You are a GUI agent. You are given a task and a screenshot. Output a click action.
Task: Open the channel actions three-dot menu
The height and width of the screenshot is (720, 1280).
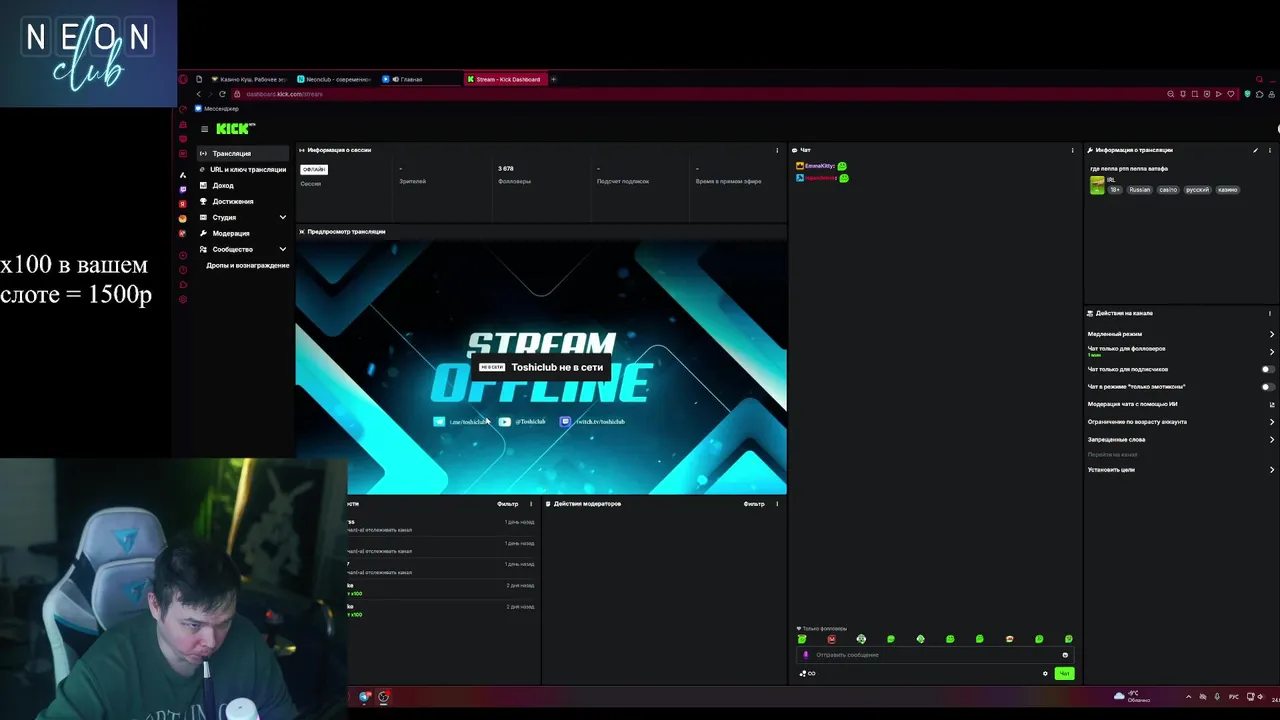coord(1270,313)
